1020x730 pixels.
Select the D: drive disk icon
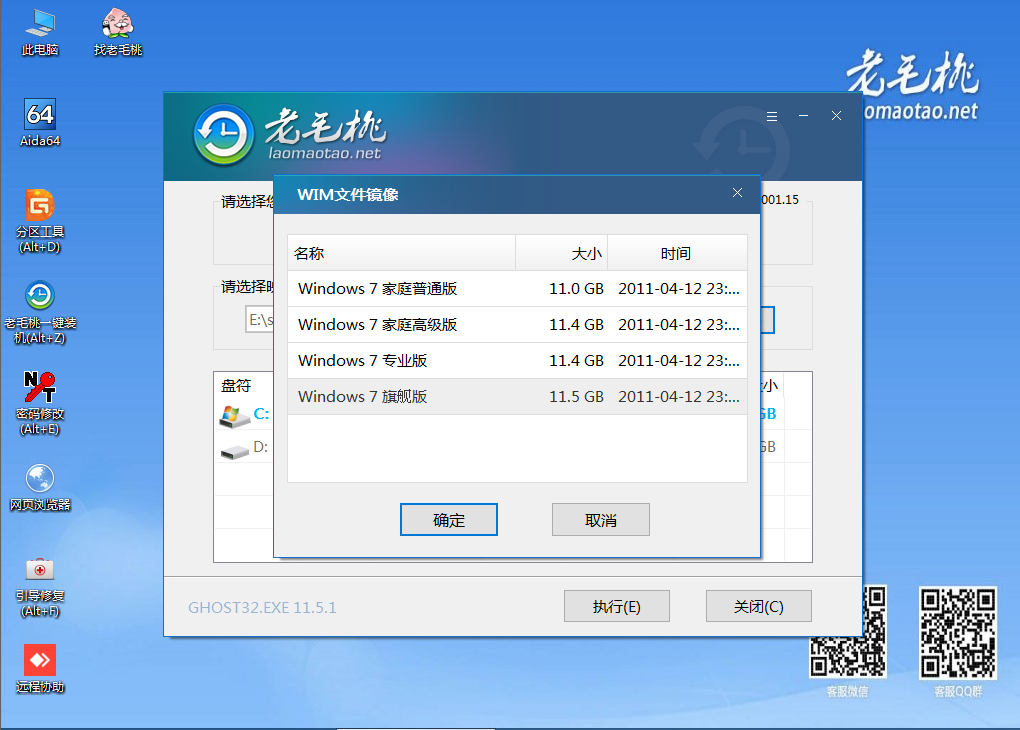click(x=234, y=450)
